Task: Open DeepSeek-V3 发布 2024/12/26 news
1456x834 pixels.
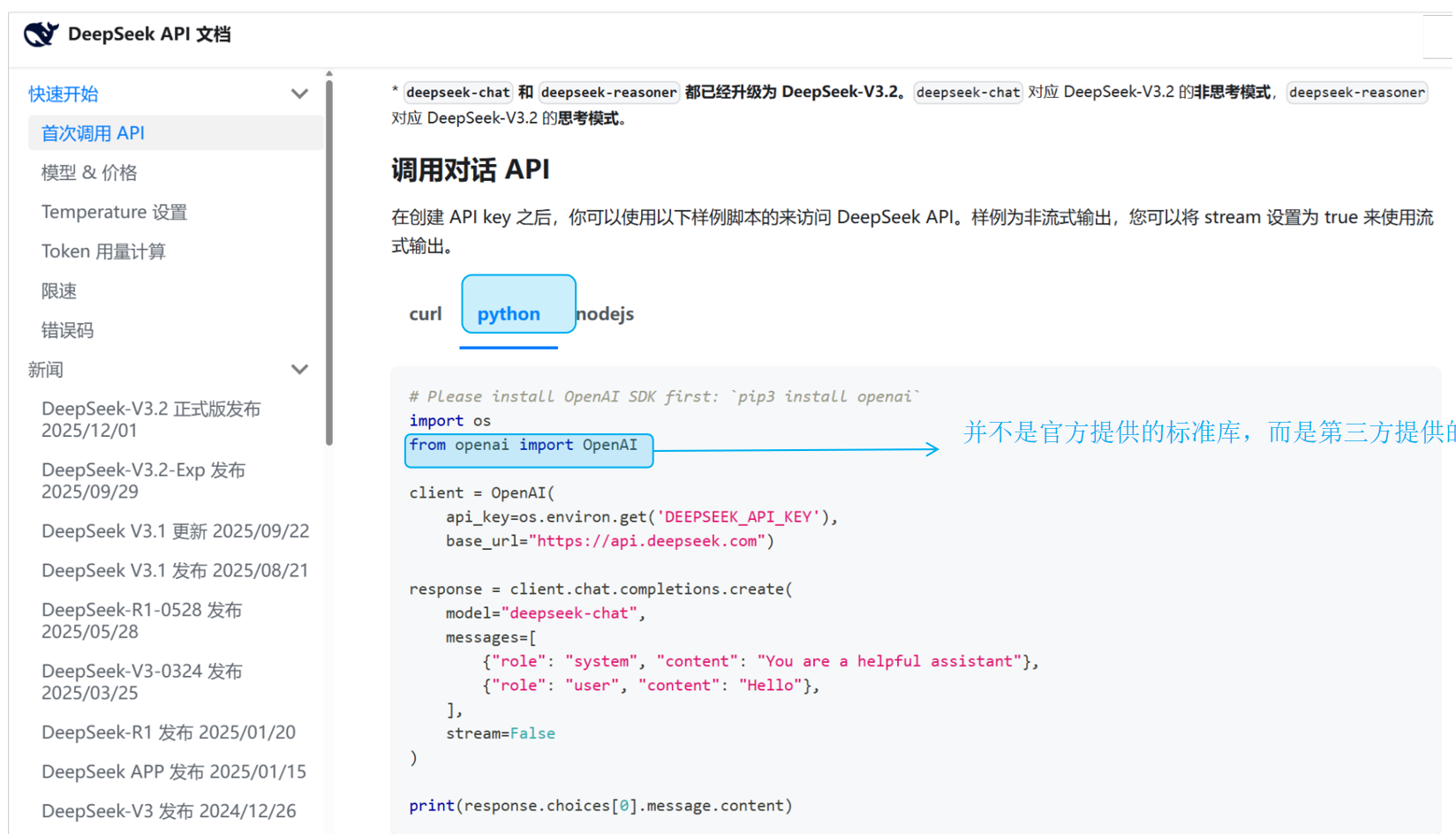Action: click(169, 811)
